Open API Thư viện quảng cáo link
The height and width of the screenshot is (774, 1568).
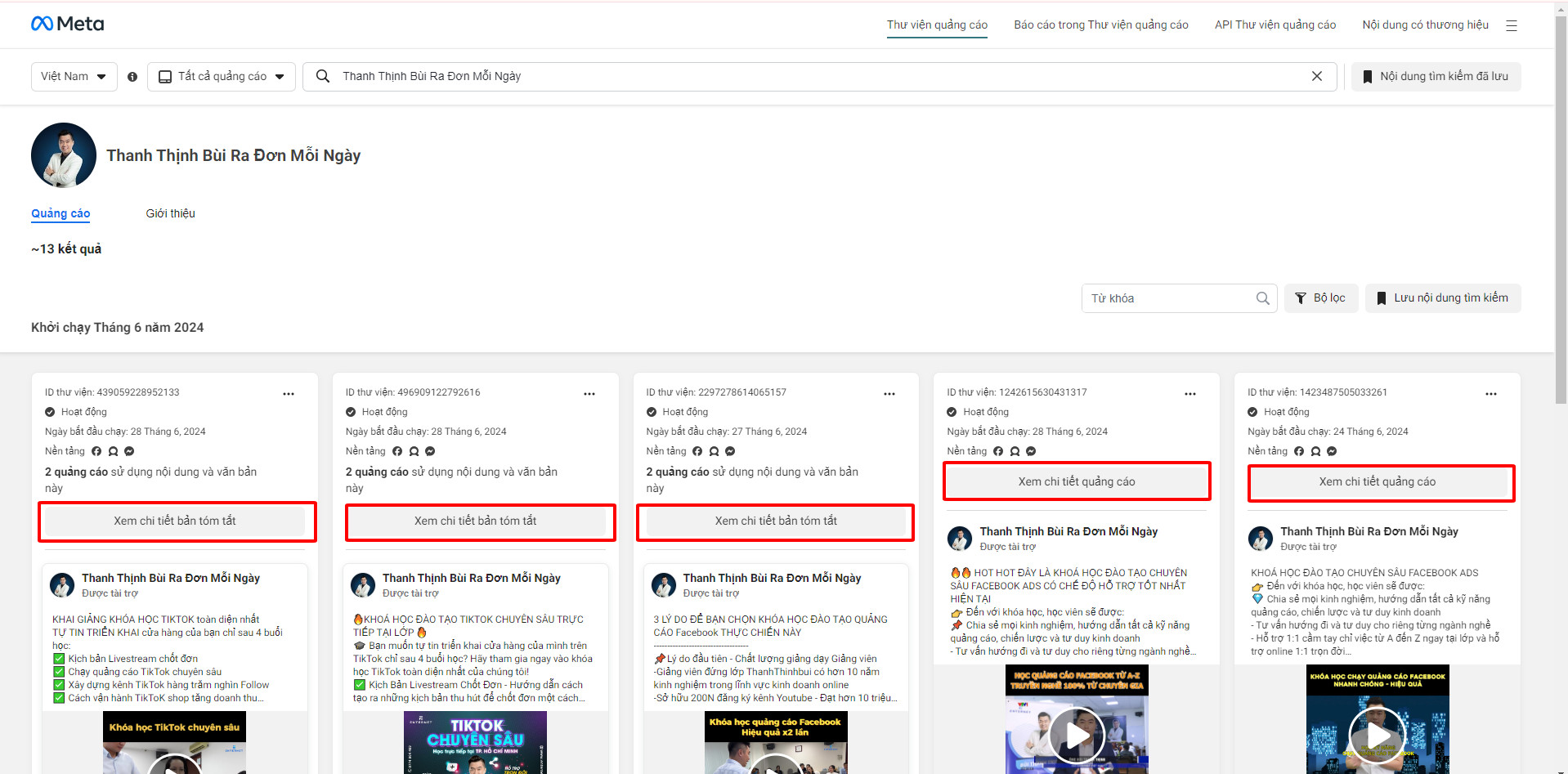[1275, 25]
